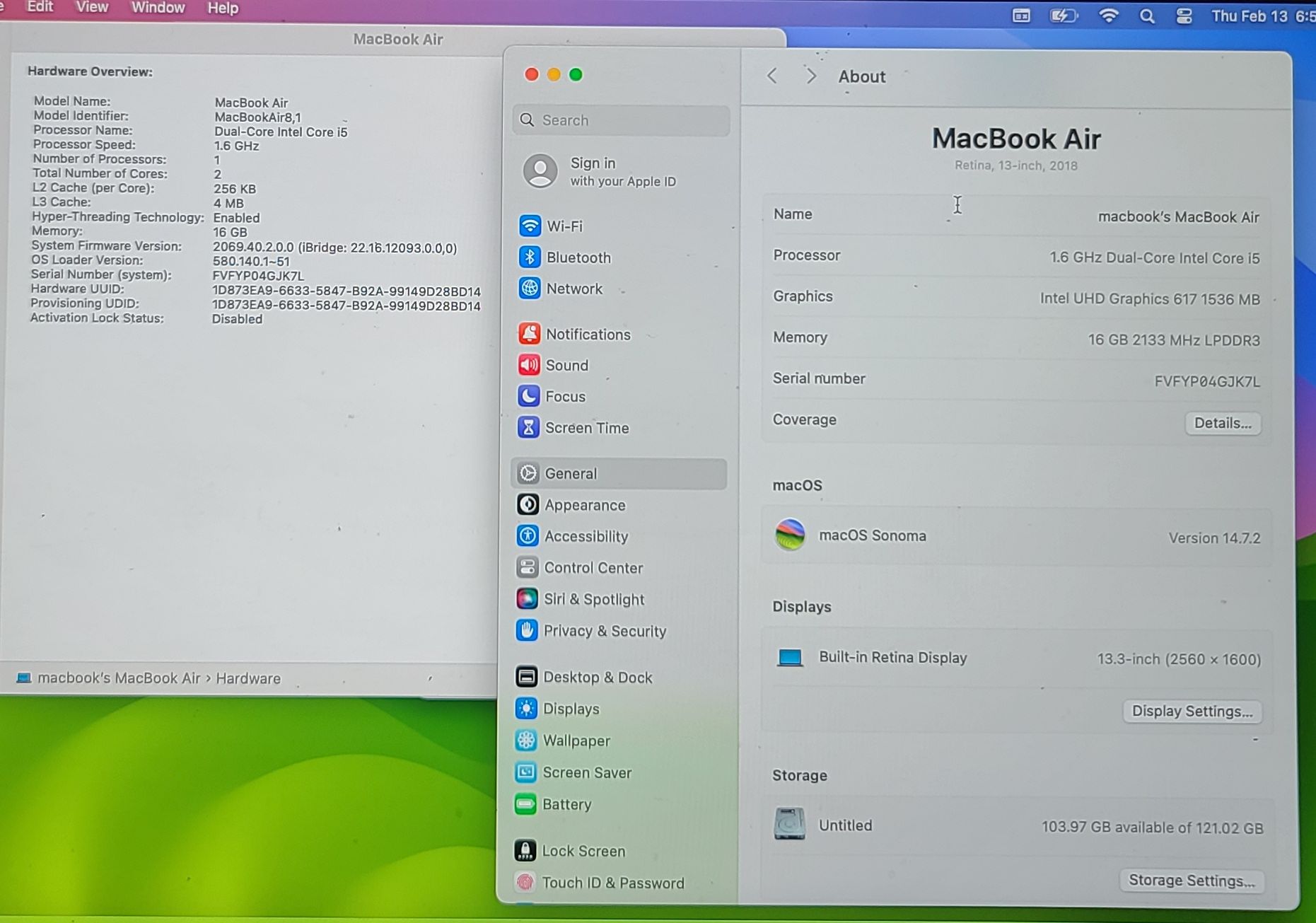
Task: Click the Coverage Details button
Action: tap(1222, 423)
